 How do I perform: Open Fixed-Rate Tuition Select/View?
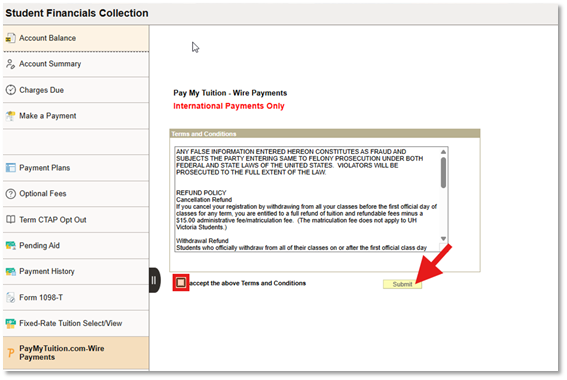click(x=76, y=323)
